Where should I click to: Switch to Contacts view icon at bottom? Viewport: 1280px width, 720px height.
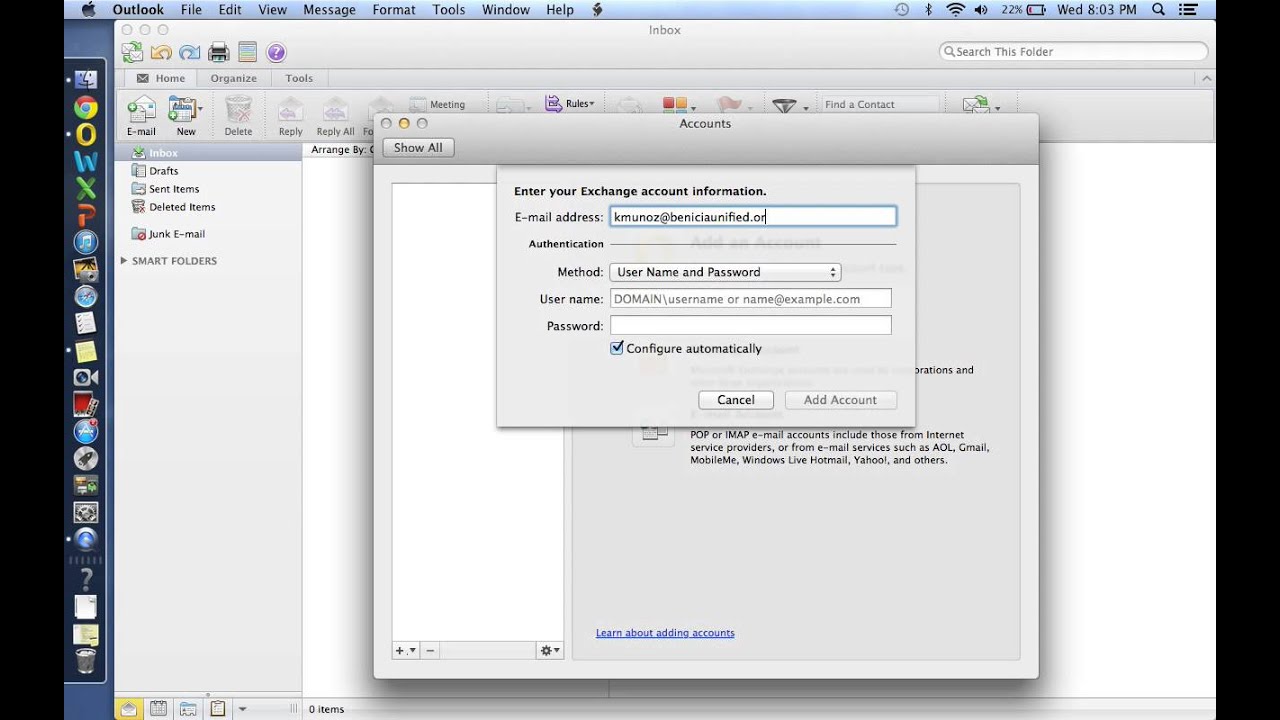(x=188, y=709)
